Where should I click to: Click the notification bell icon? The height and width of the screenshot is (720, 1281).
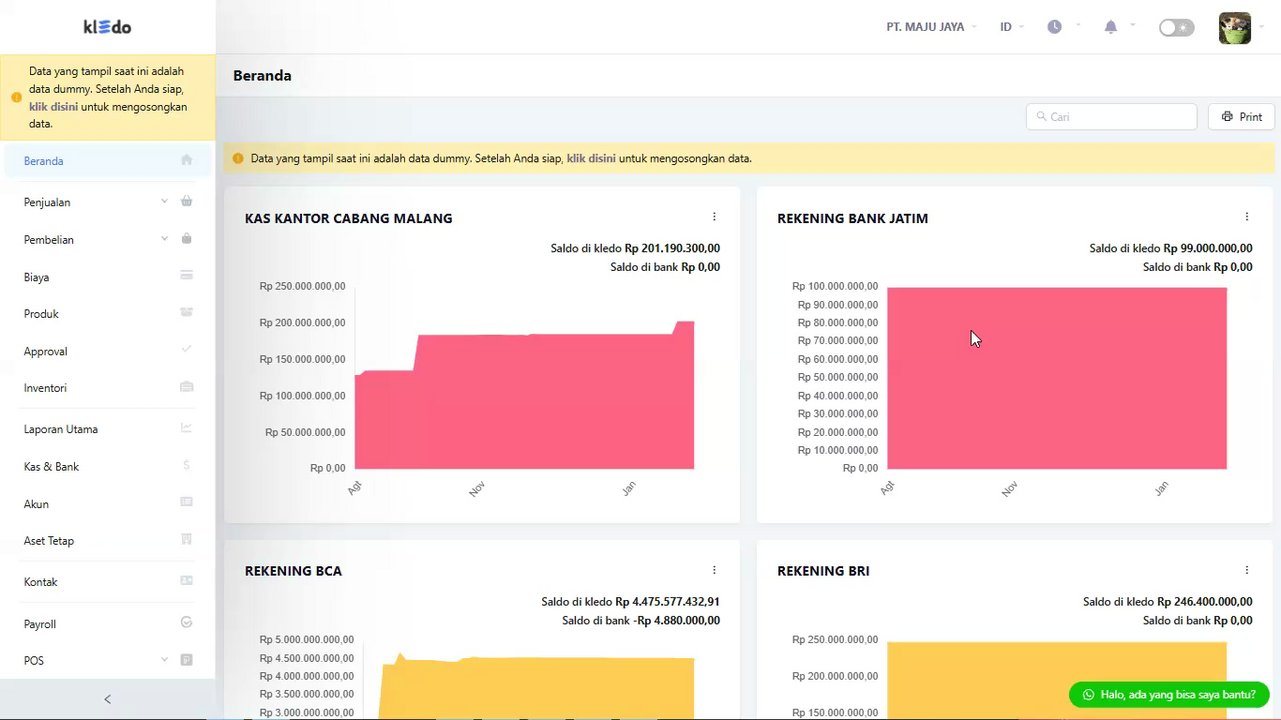[1110, 27]
